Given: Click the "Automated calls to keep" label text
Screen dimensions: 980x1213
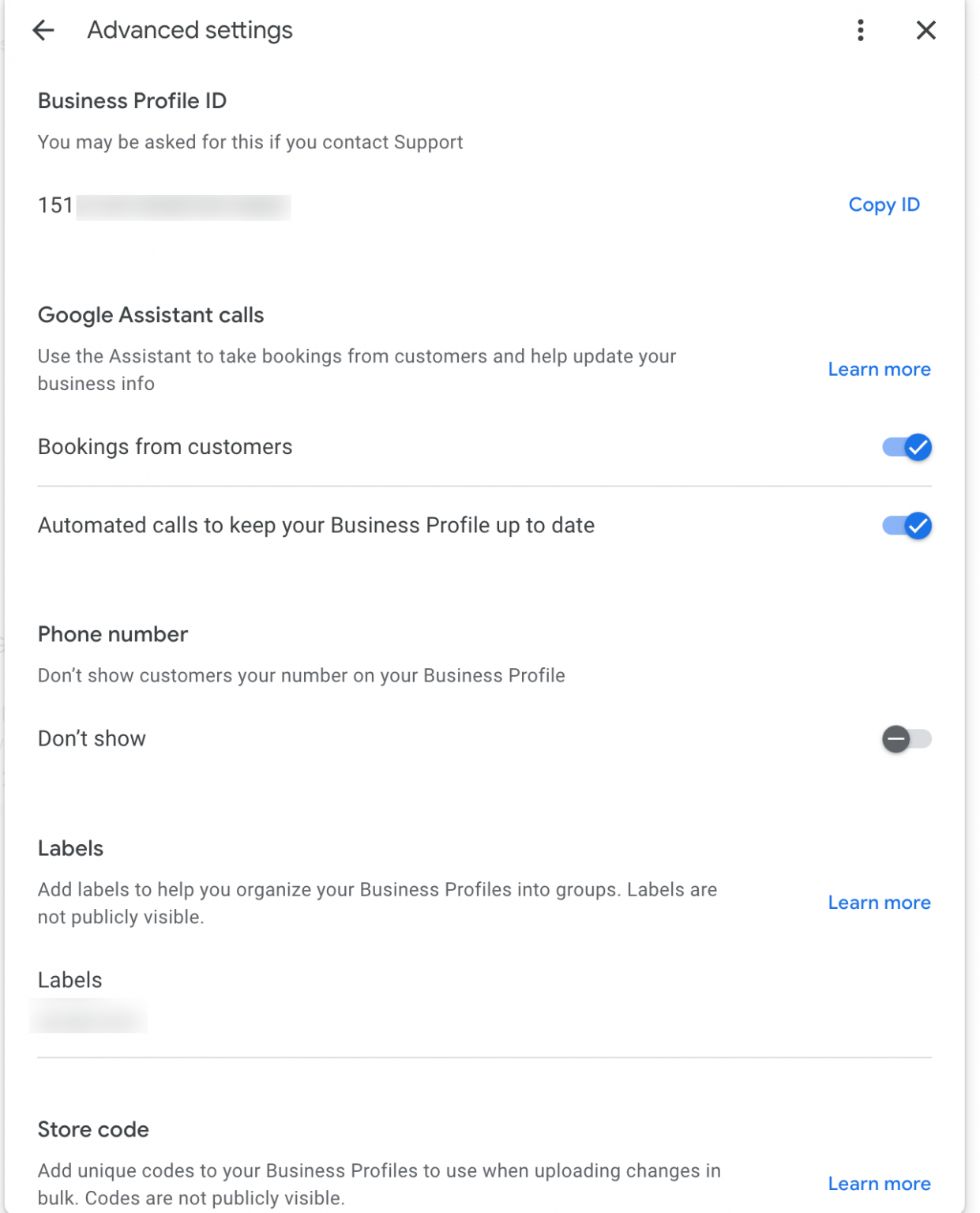Looking at the screenshot, I should point(316,526).
